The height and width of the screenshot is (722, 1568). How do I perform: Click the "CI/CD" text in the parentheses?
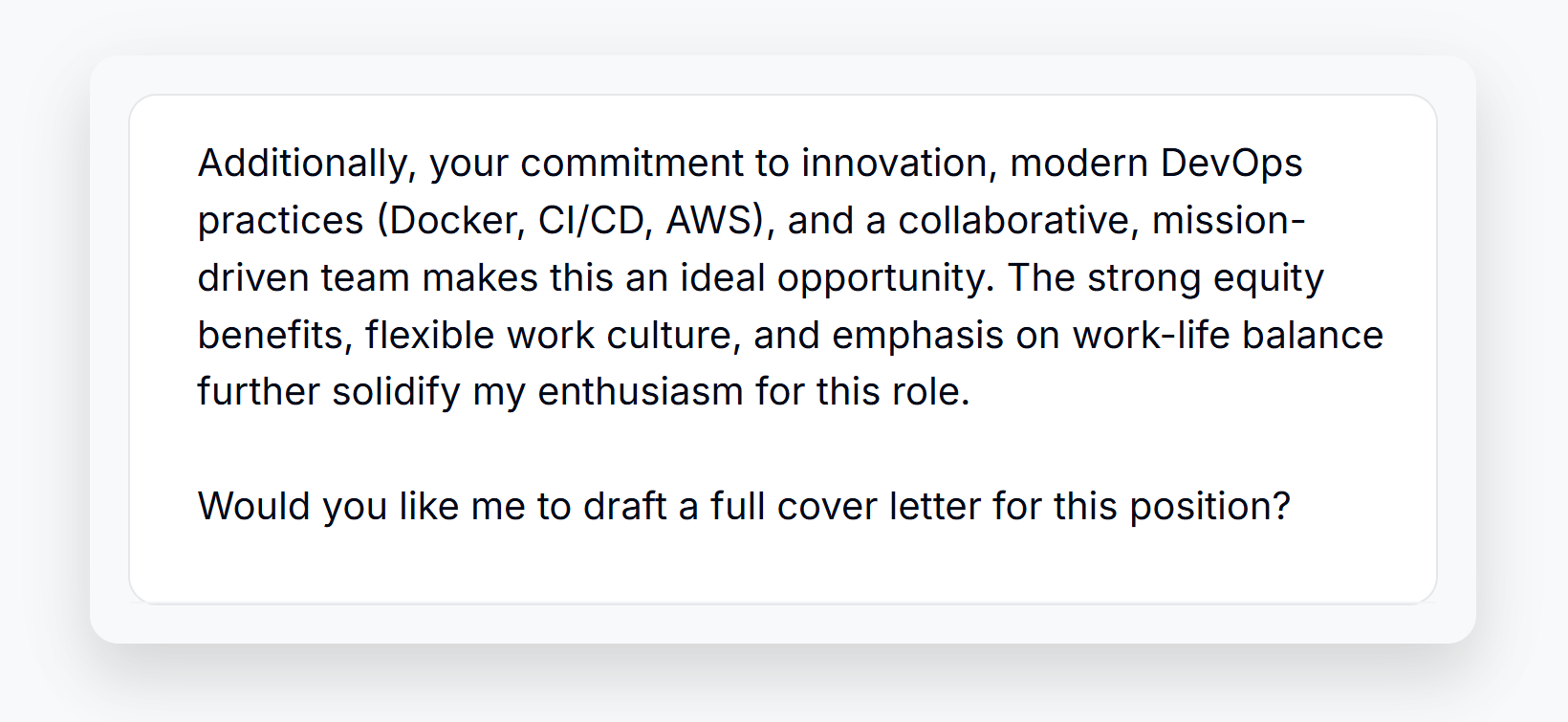[x=591, y=221]
